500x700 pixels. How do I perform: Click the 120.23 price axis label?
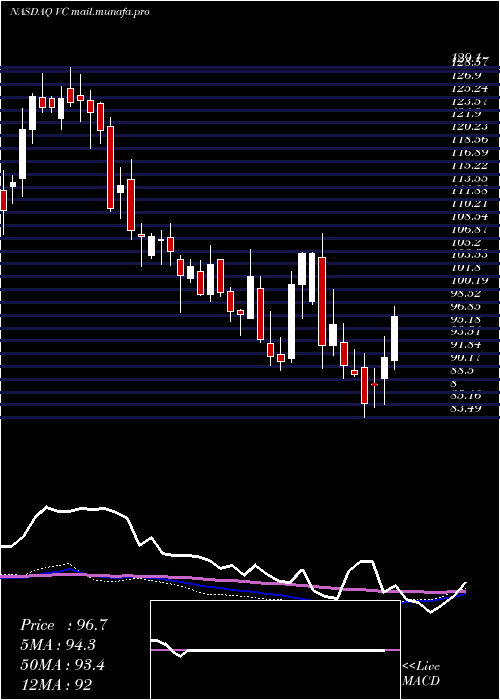pyautogui.click(x=470, y=127)
